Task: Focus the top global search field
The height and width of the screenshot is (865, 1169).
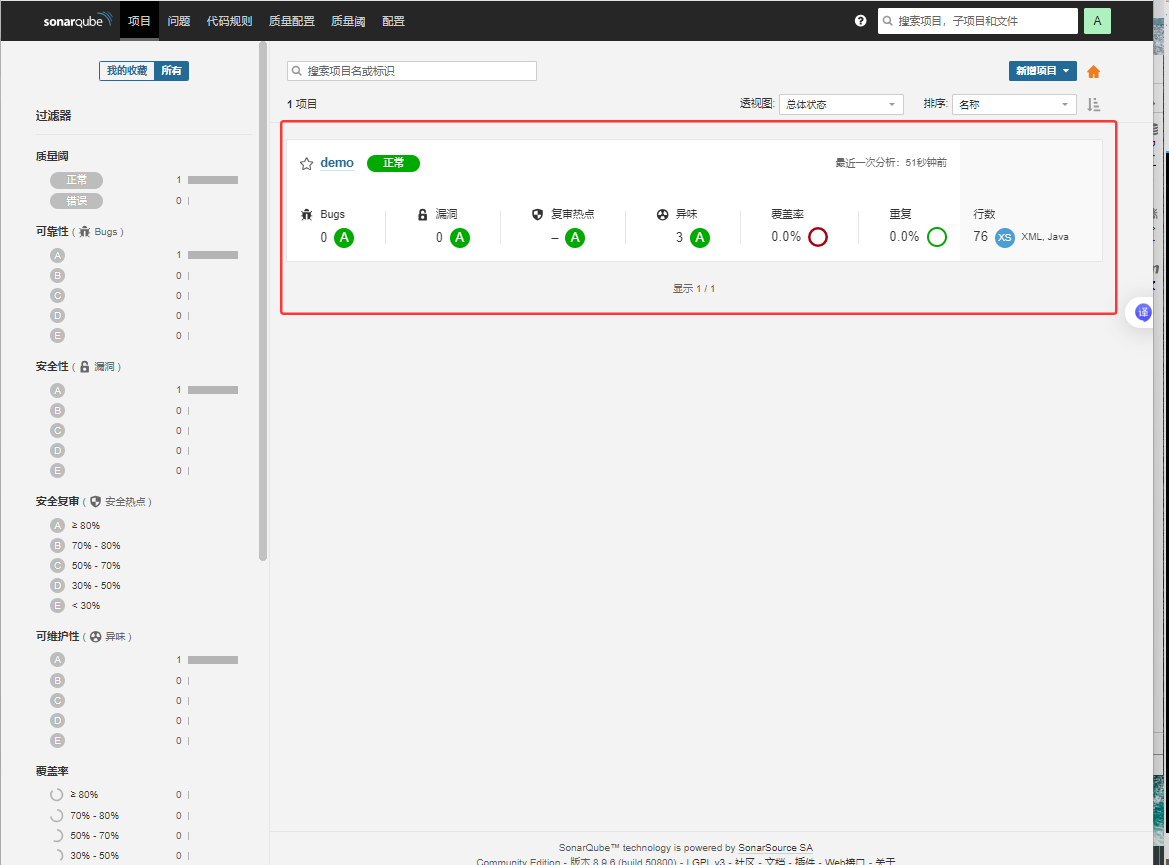Action: click(977, 21)
